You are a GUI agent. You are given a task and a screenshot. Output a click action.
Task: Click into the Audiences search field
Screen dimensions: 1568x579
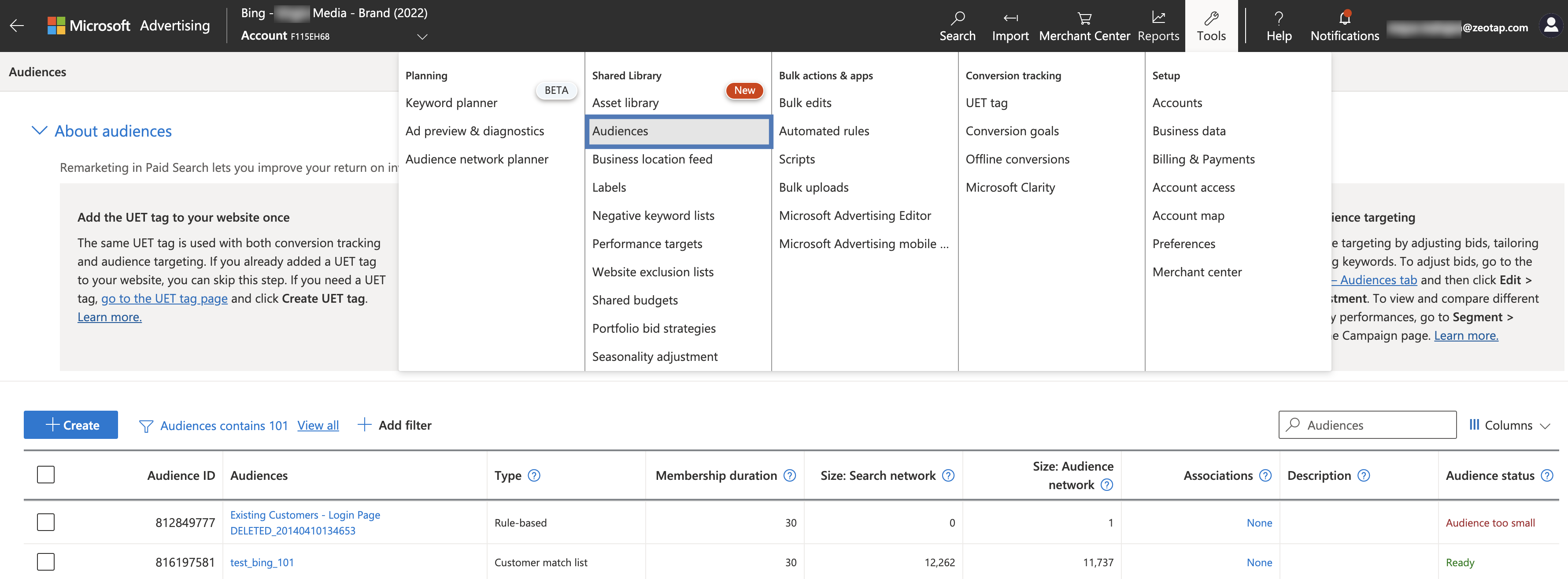1376,425
